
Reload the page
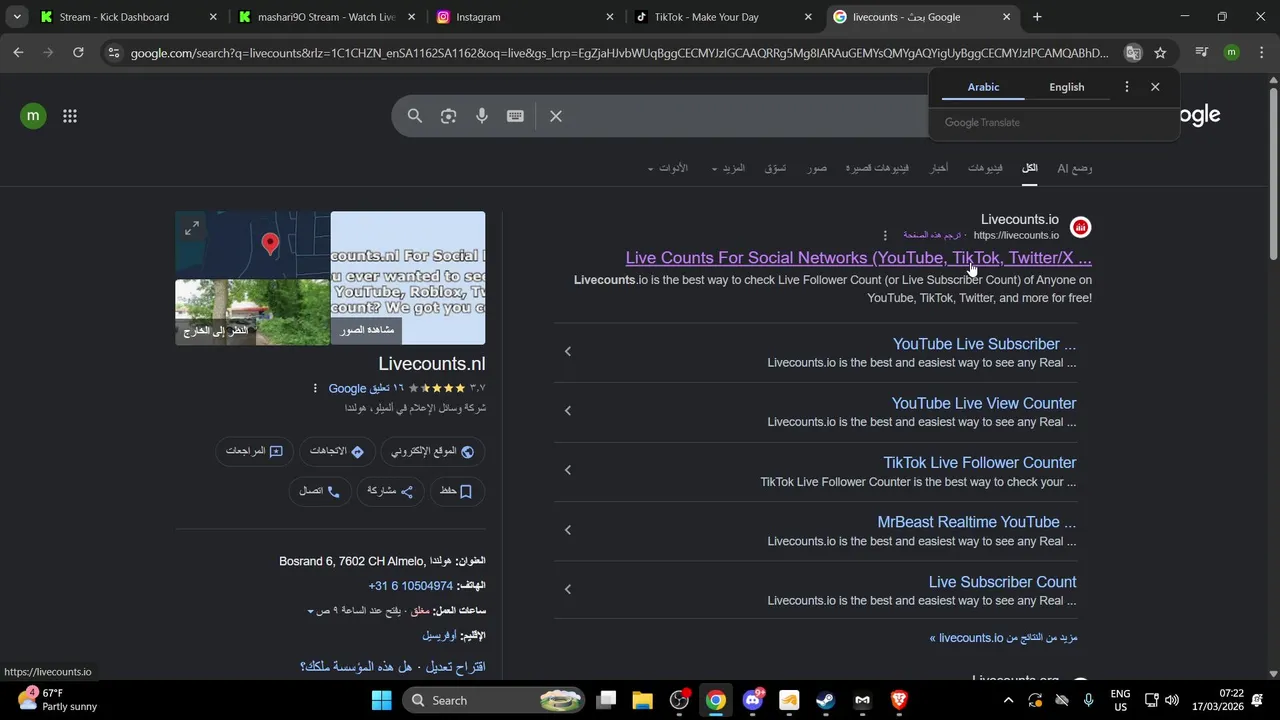[x=78, y=53]
